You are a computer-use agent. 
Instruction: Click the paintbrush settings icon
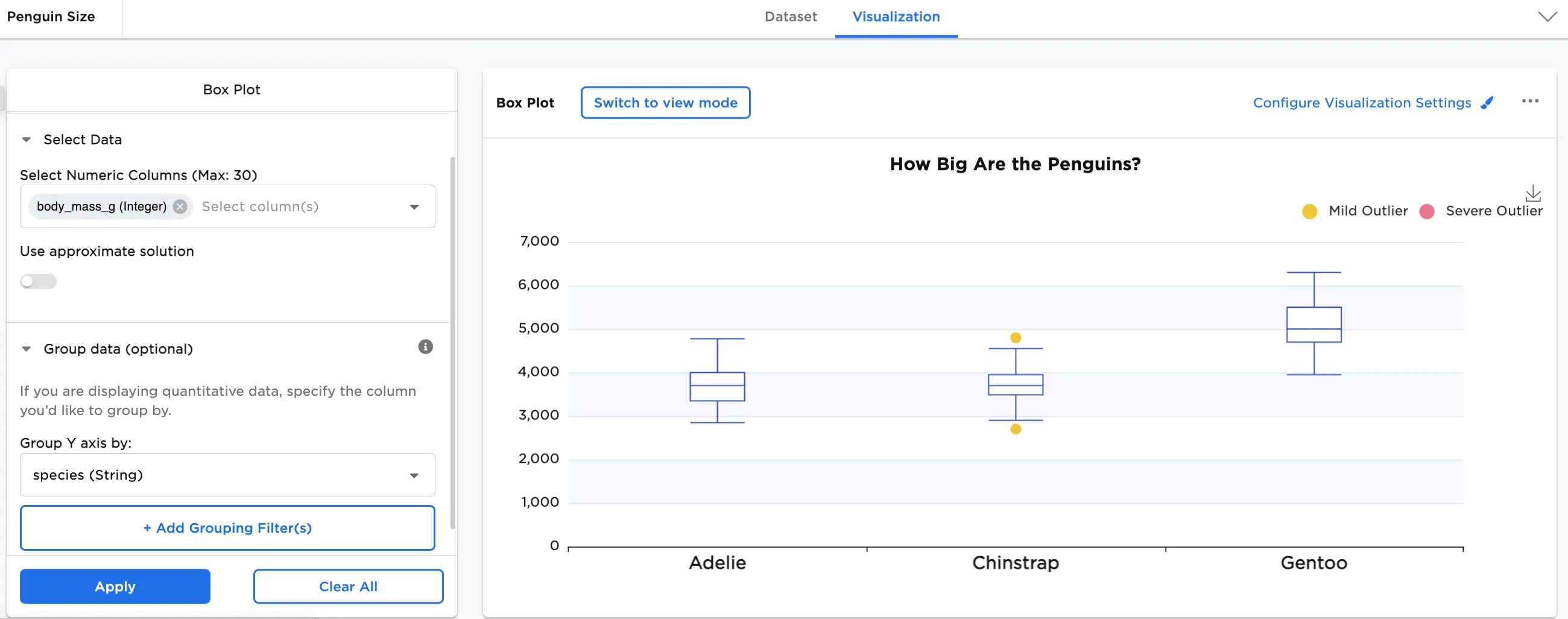[x=1488, y=103]
